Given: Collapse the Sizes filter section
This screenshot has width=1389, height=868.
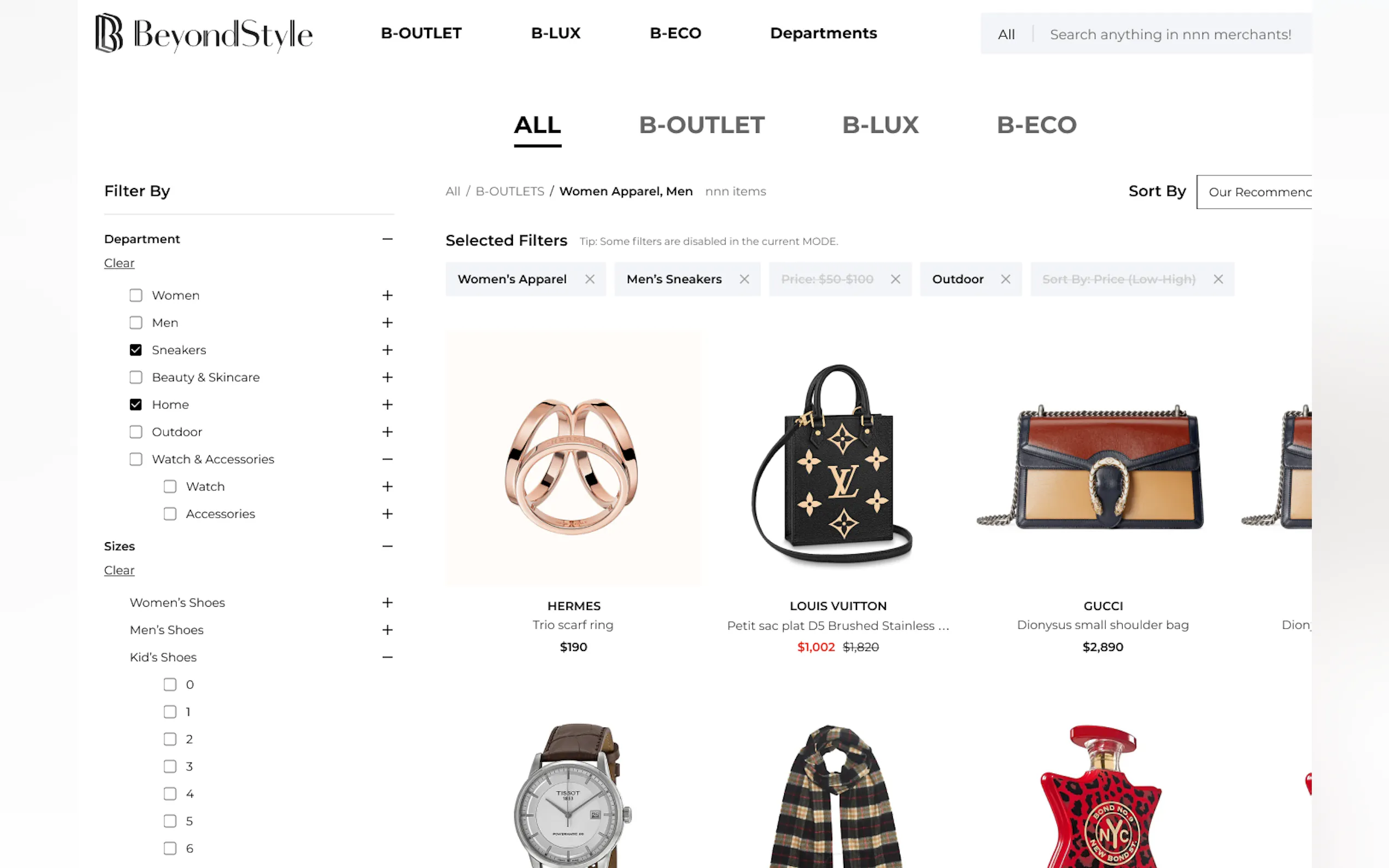Looking at the screenshot, I should 388,547.
